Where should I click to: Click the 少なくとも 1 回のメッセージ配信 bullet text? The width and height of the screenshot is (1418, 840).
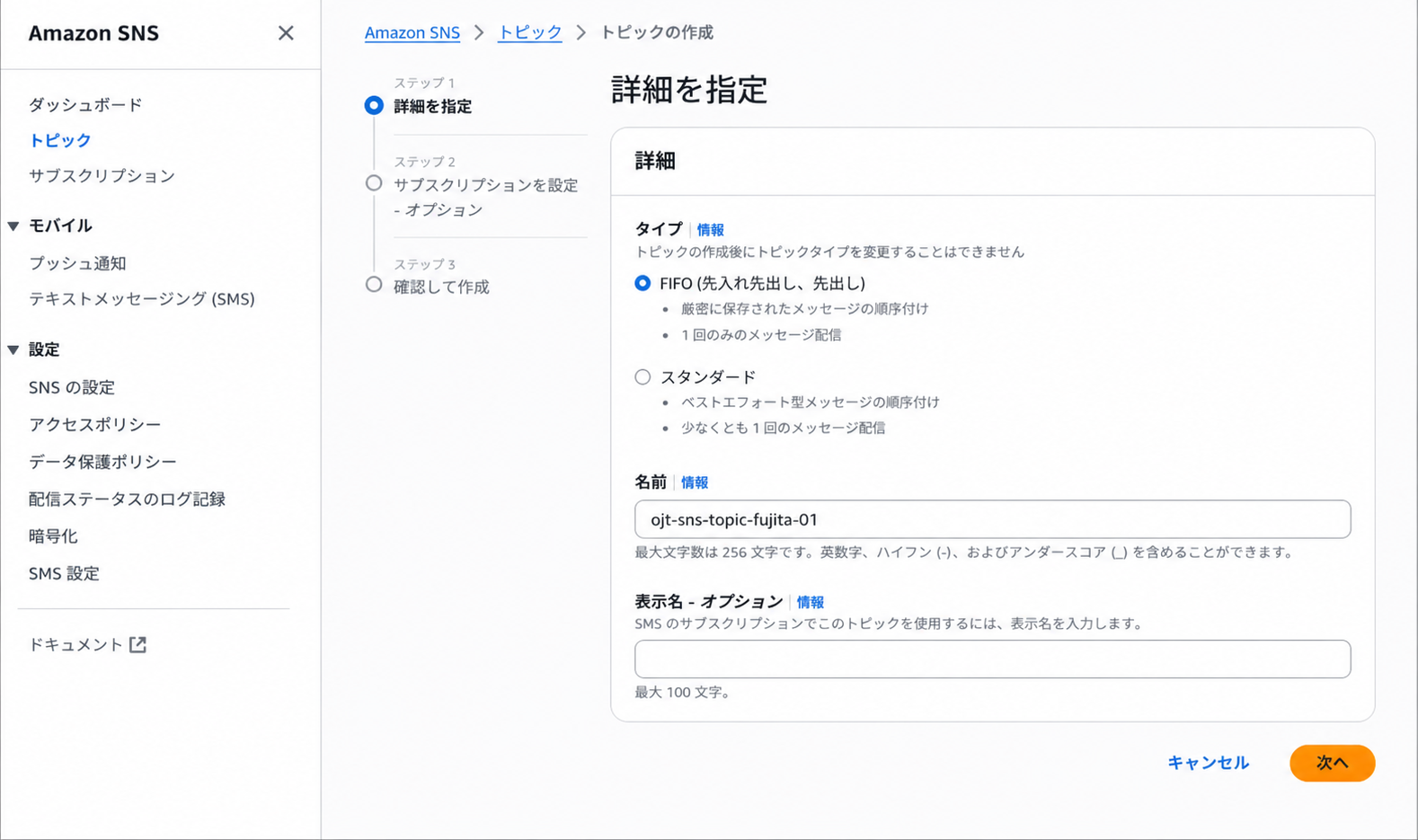coord(784,429)
